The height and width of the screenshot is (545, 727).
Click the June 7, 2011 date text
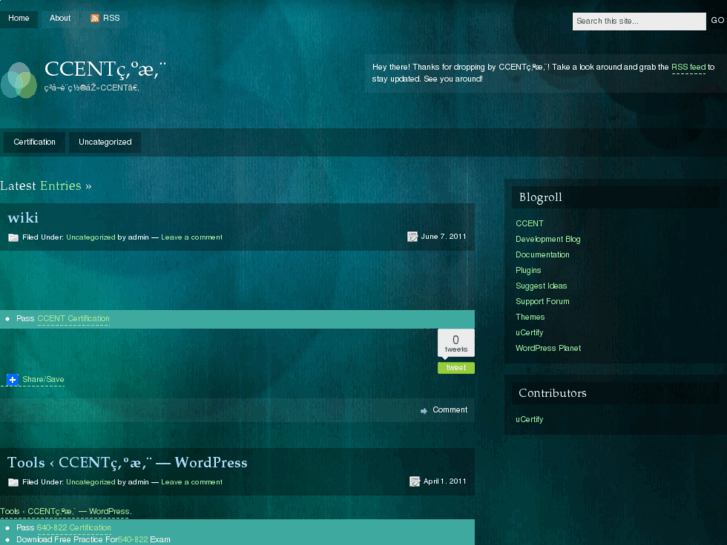(443, 237)
